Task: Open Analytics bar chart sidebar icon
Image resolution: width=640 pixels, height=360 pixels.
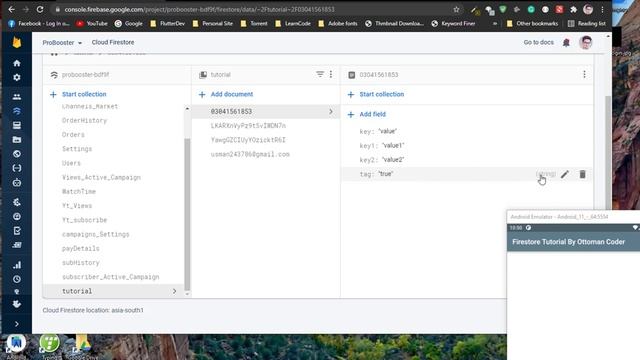Action: point(17,265)
